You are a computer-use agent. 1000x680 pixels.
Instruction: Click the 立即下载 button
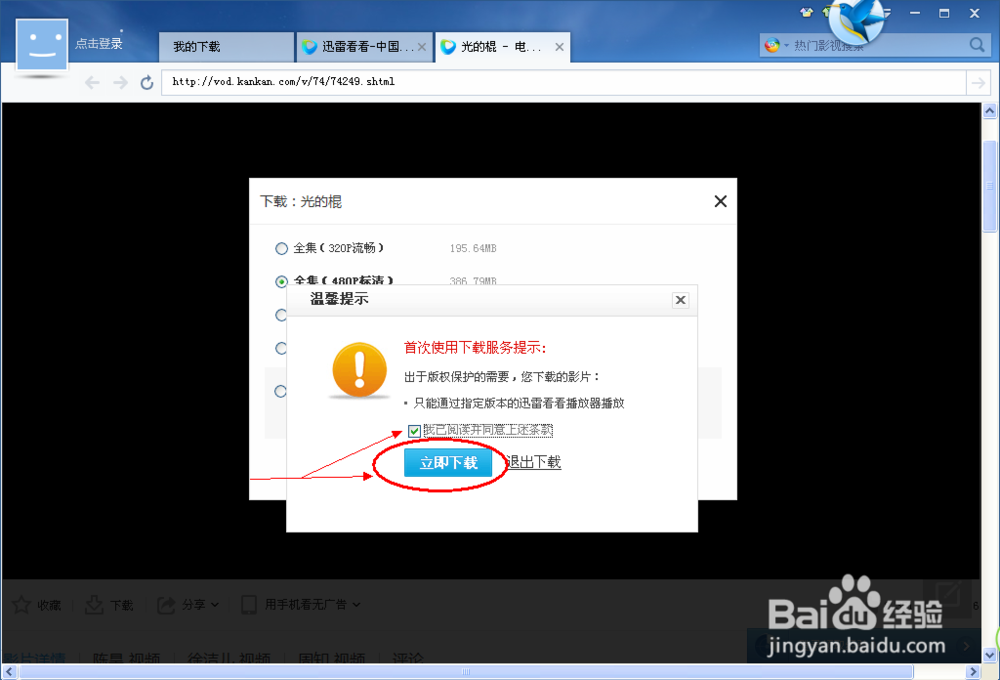(448, 463)
